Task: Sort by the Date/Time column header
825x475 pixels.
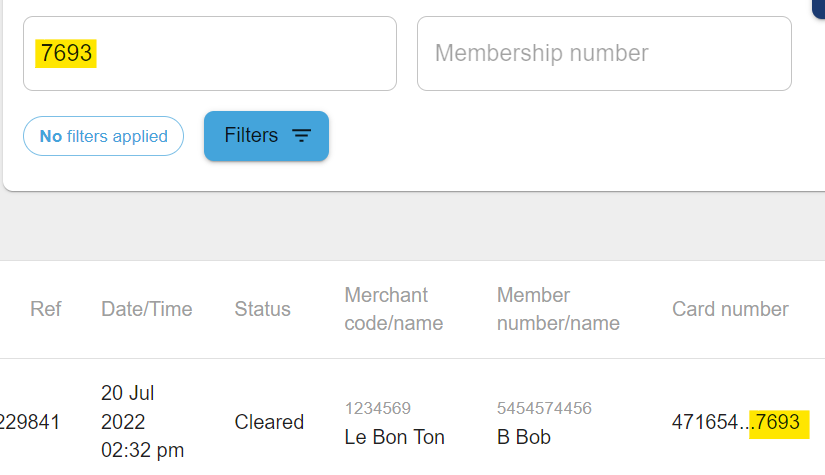Action: tap(147, 309)
